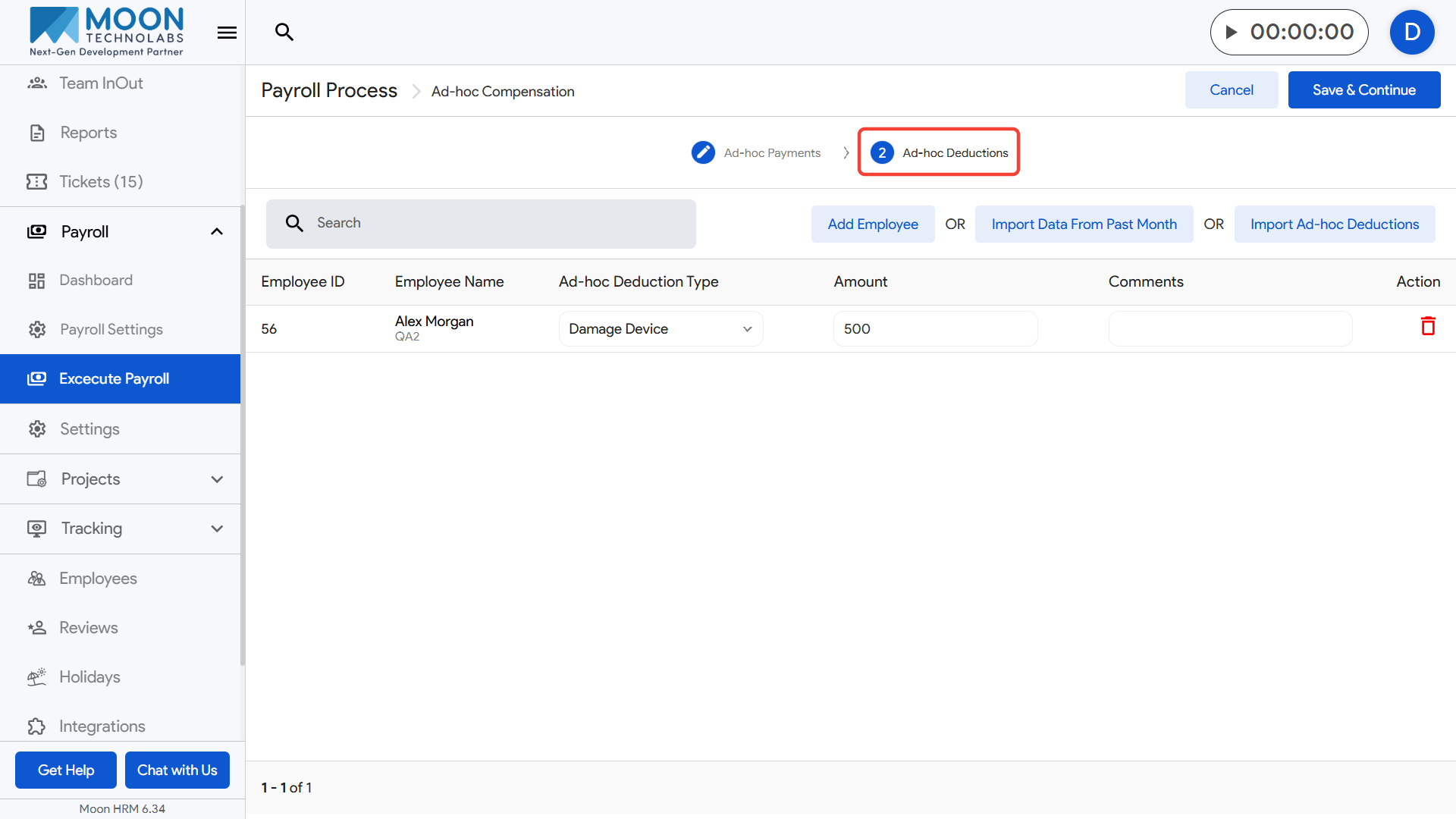Open Tickets (15) in sidebar
The height and width of the screenshot is (819, 1456).
pyautogui.click(x=101, y=182)
